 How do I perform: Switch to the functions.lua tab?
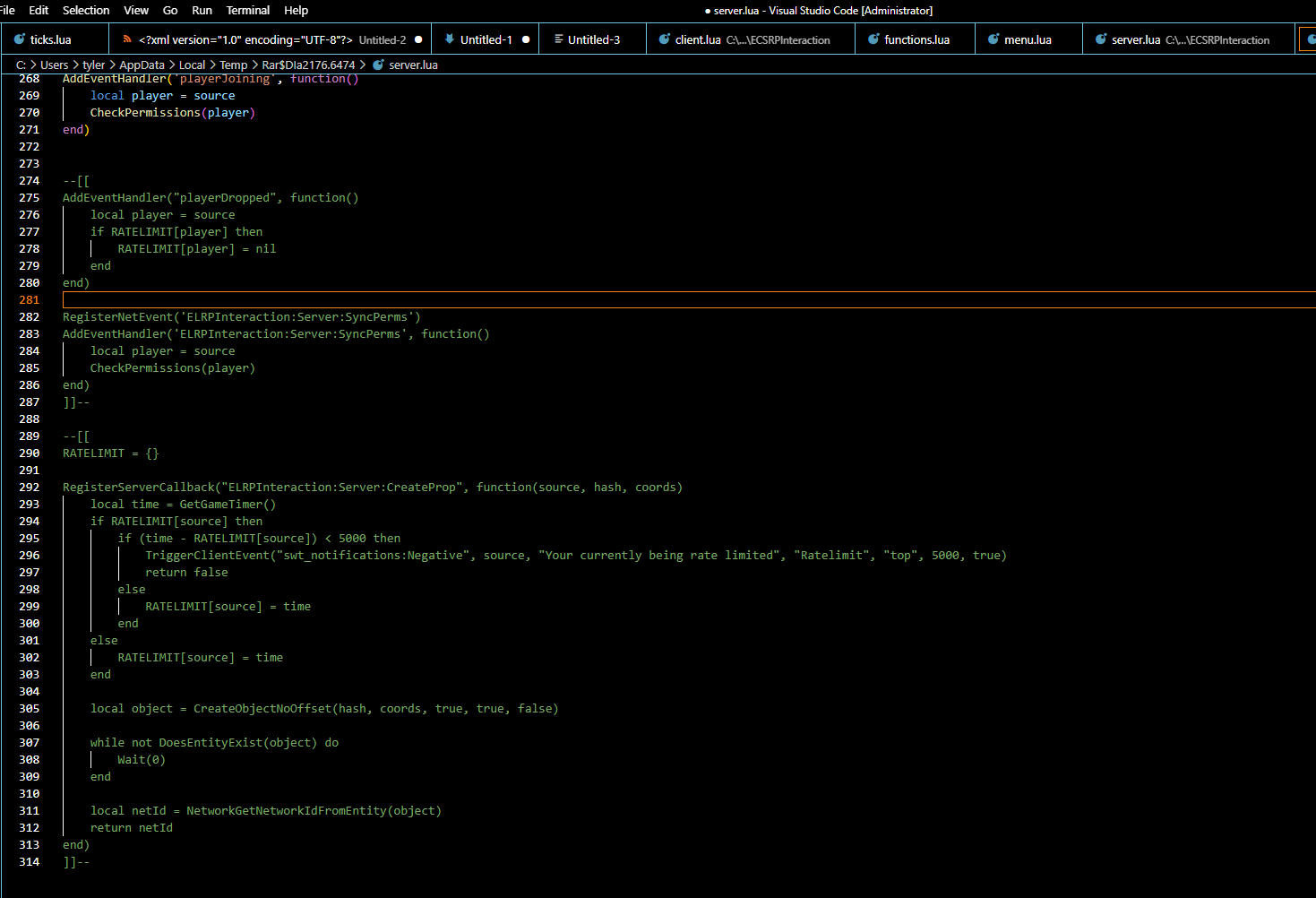click(x=916, y=39)
